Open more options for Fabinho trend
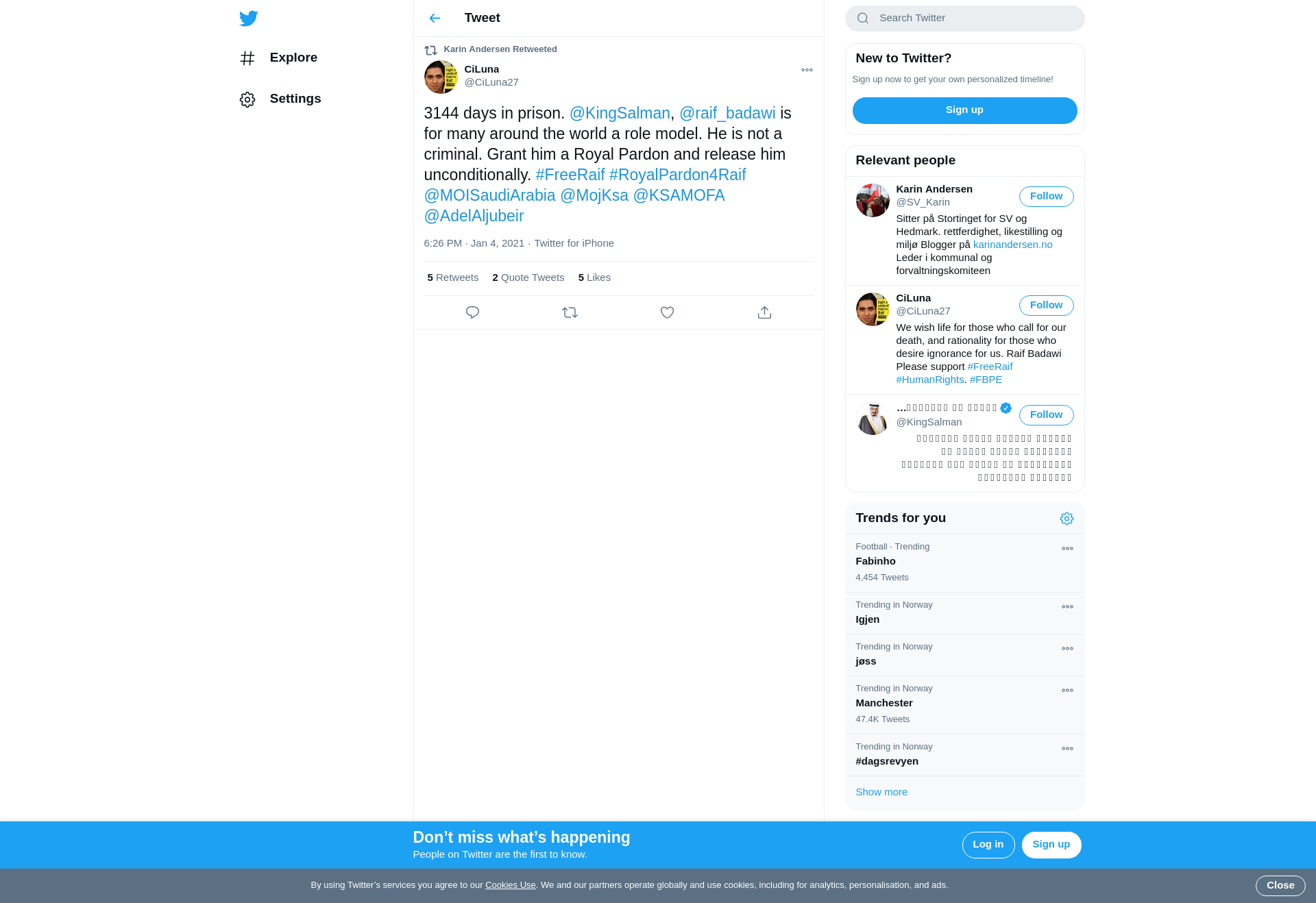The height and width of the screenshot is (903, 1316). tap(1067, 549)
